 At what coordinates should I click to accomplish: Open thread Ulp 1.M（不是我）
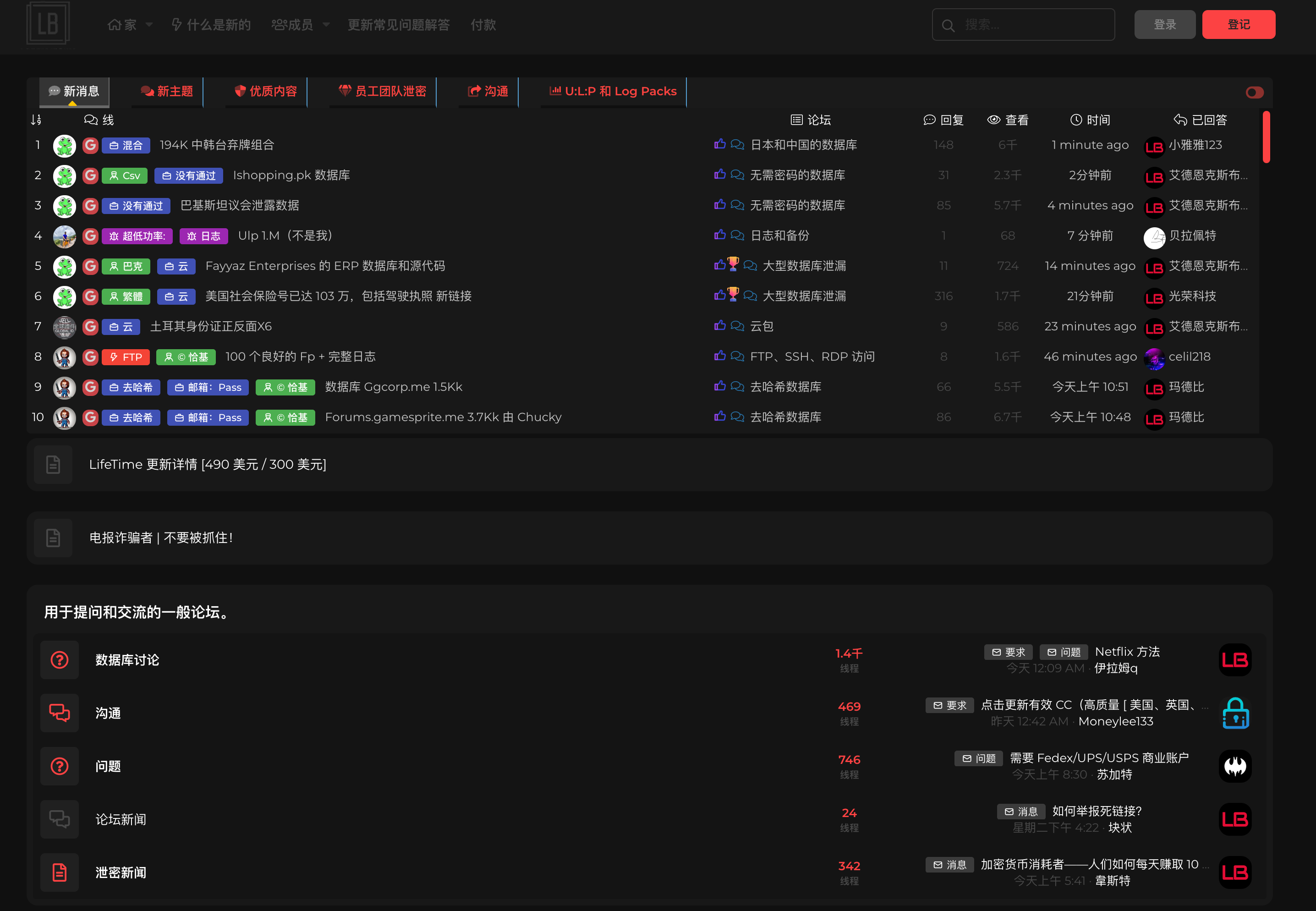tap(285, 236)
